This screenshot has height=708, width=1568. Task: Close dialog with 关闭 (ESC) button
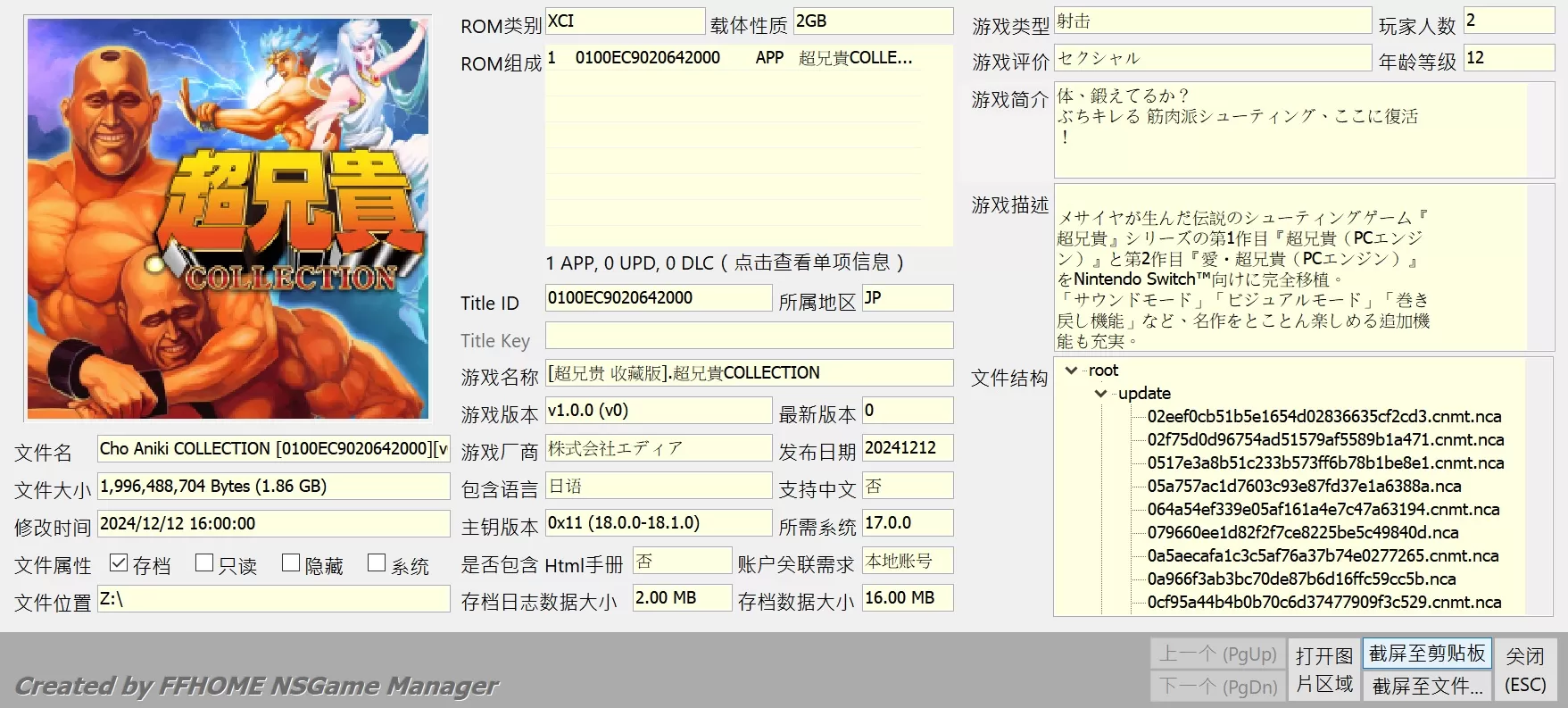click(1524, 670)
